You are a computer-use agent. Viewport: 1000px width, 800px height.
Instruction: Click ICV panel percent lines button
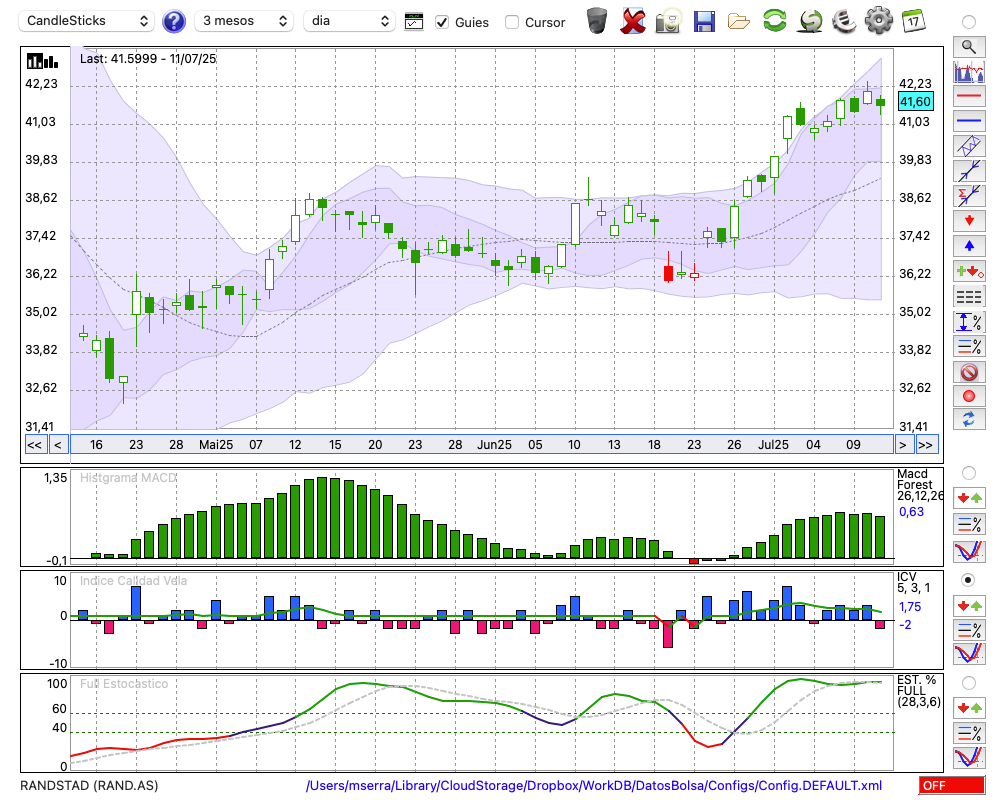(969, 630)
